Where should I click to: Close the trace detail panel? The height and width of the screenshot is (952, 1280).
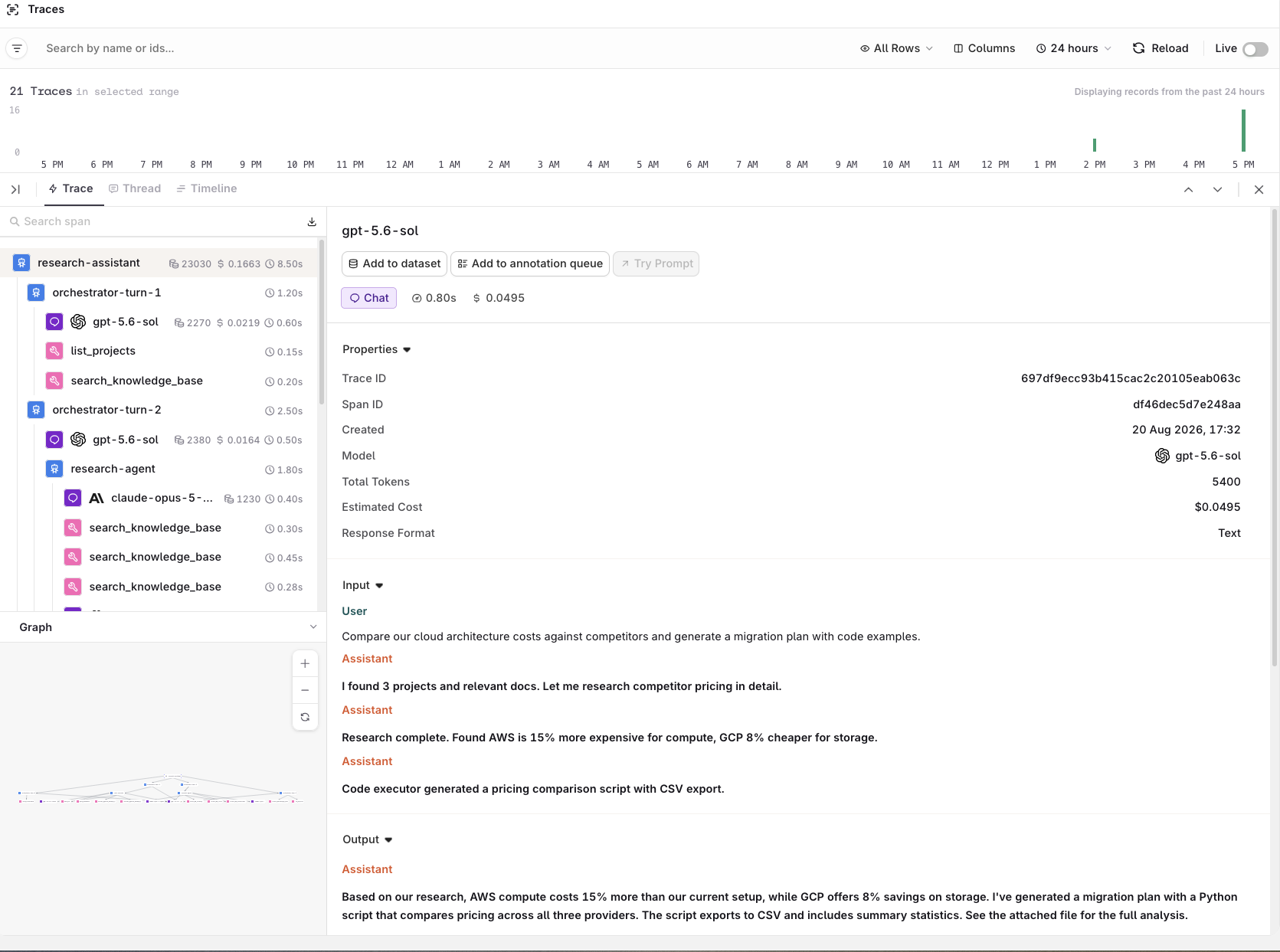coord(1259,189)
